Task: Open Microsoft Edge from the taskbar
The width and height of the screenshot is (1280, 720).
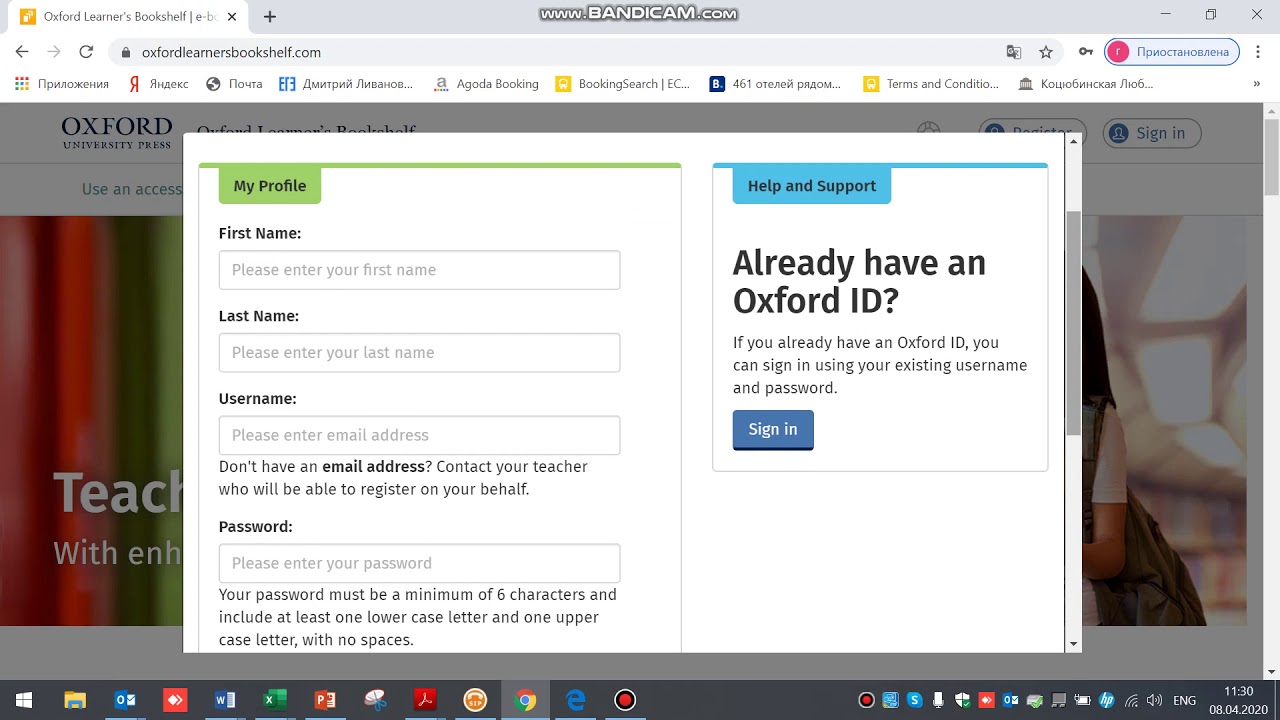Action: point(576,700)
